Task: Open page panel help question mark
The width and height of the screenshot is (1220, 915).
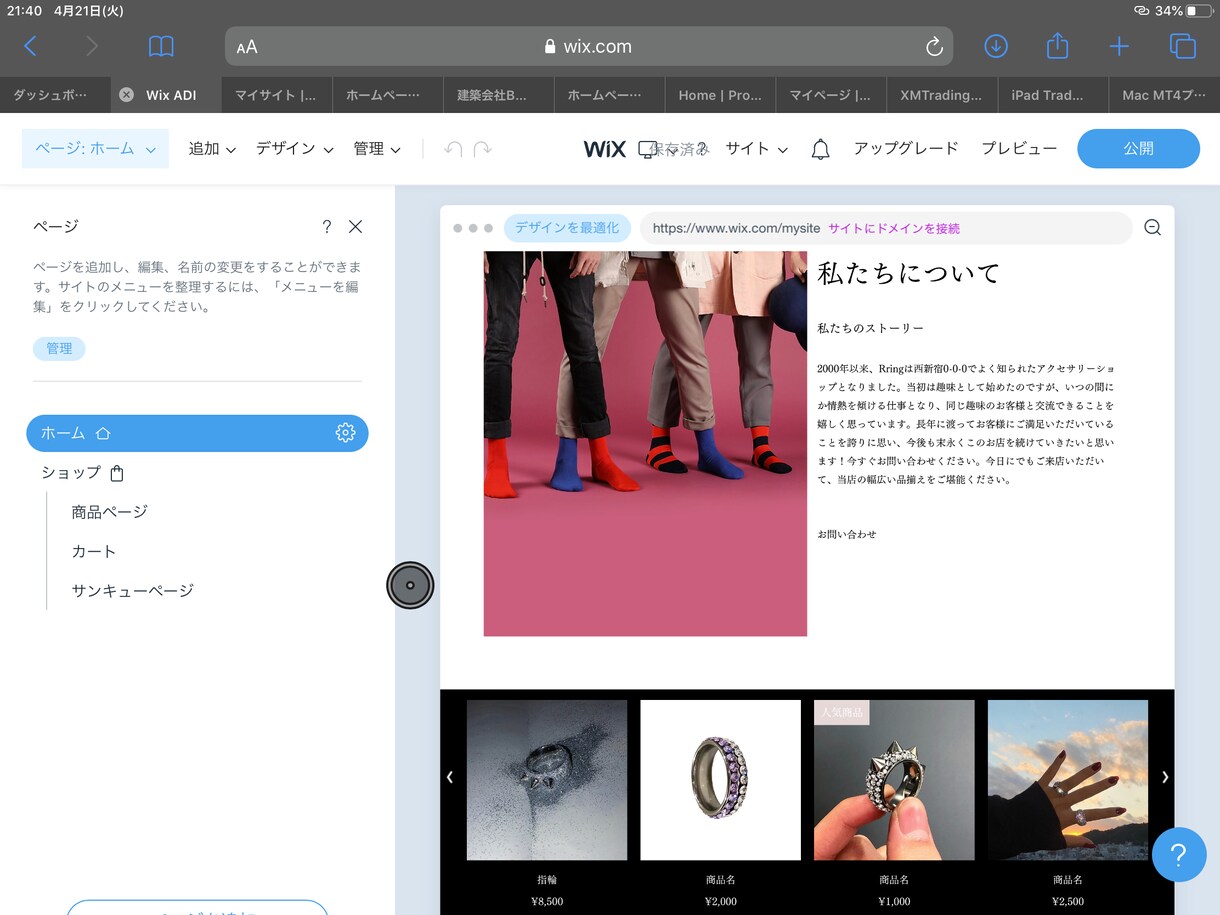Action: pos(326,227)
